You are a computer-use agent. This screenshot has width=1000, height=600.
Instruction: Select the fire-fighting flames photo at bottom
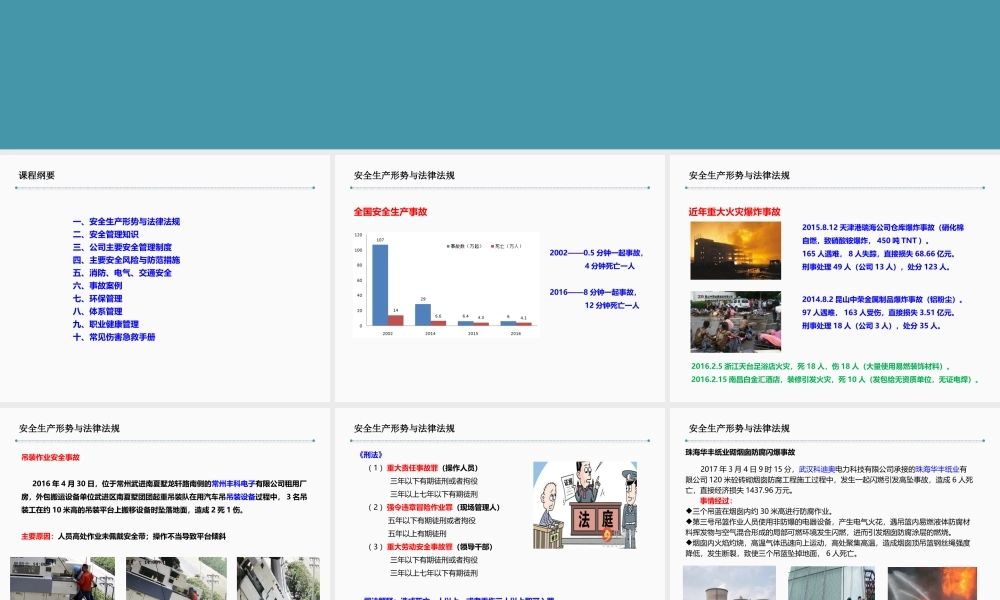932,583
